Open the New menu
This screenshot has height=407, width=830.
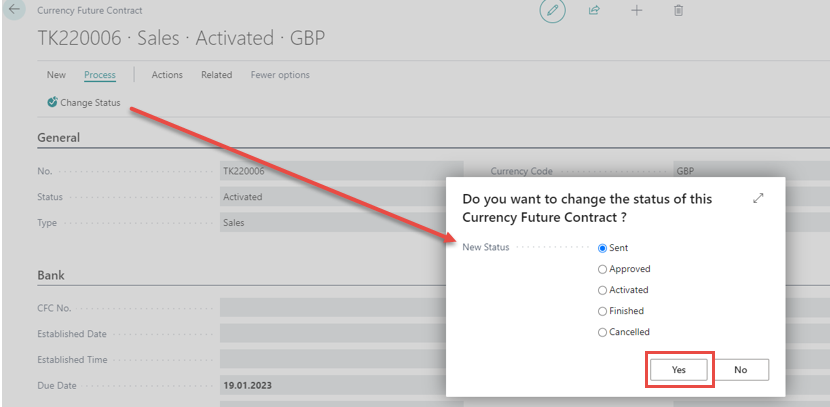[x=56, y=75]
